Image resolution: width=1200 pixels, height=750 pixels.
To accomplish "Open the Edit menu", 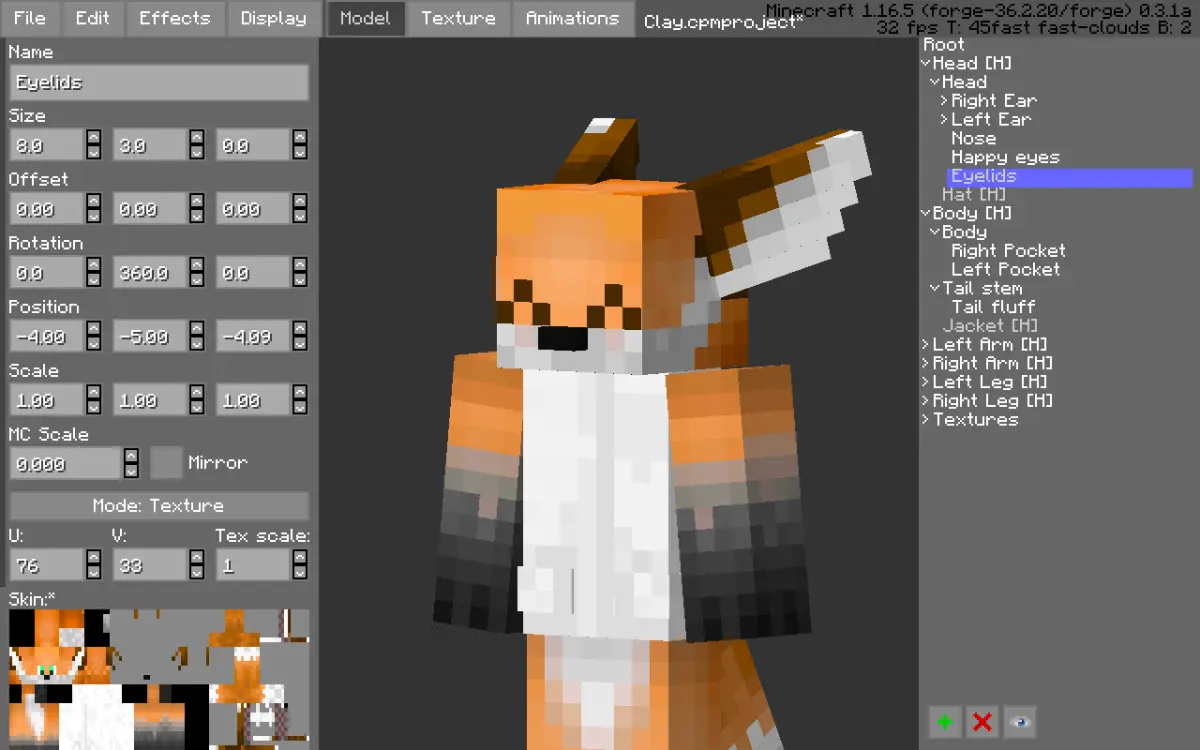I will [93, 18].
